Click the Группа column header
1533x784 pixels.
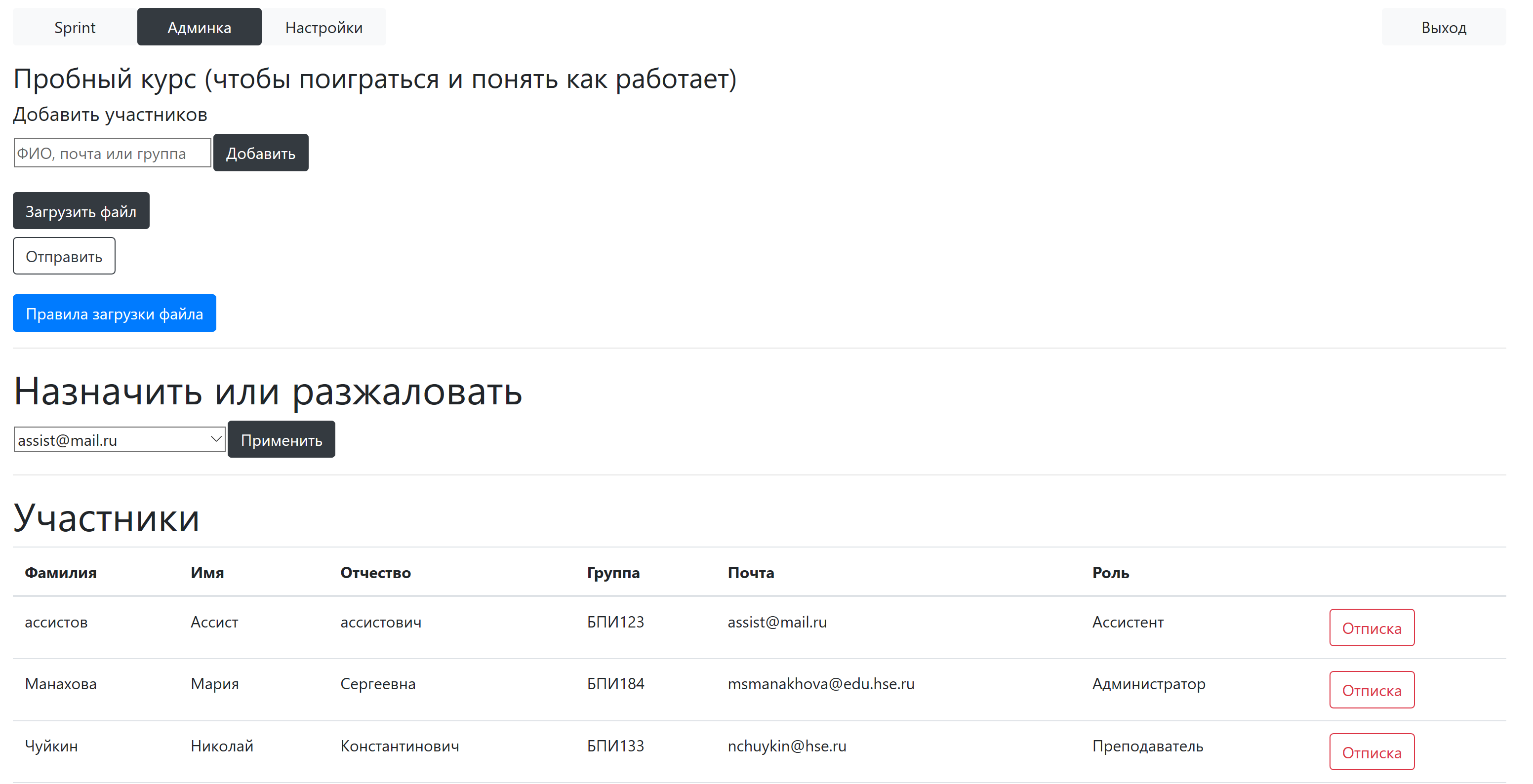coord(613,573)
